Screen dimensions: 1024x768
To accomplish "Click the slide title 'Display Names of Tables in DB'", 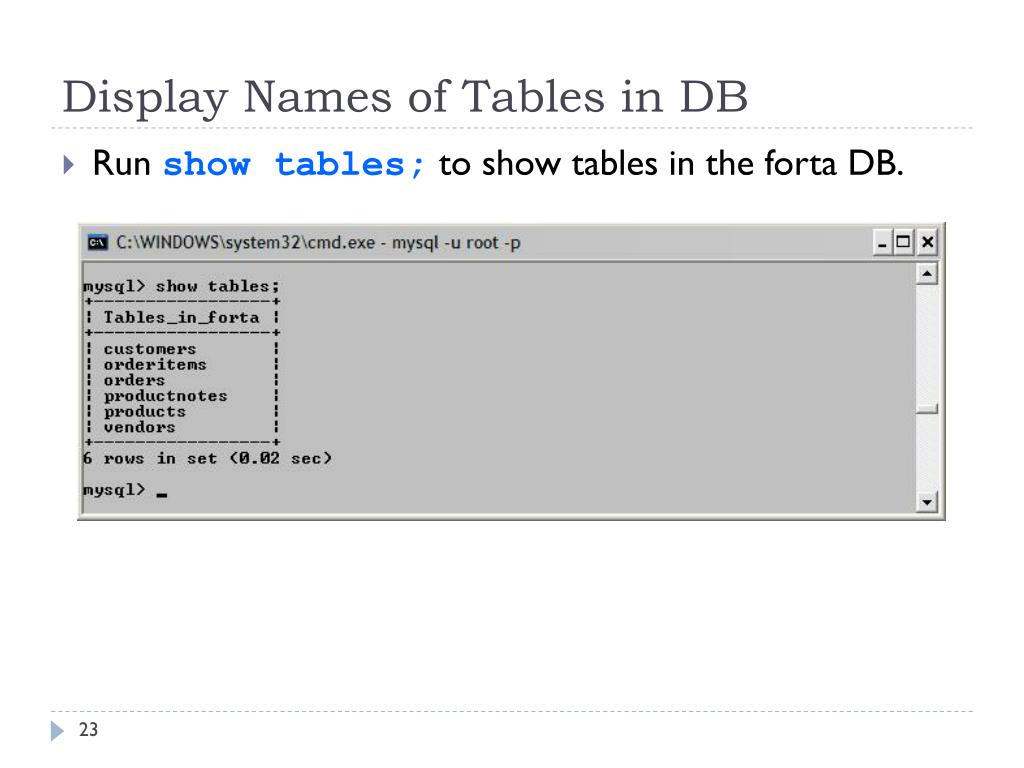I will (x=405, y=98).
